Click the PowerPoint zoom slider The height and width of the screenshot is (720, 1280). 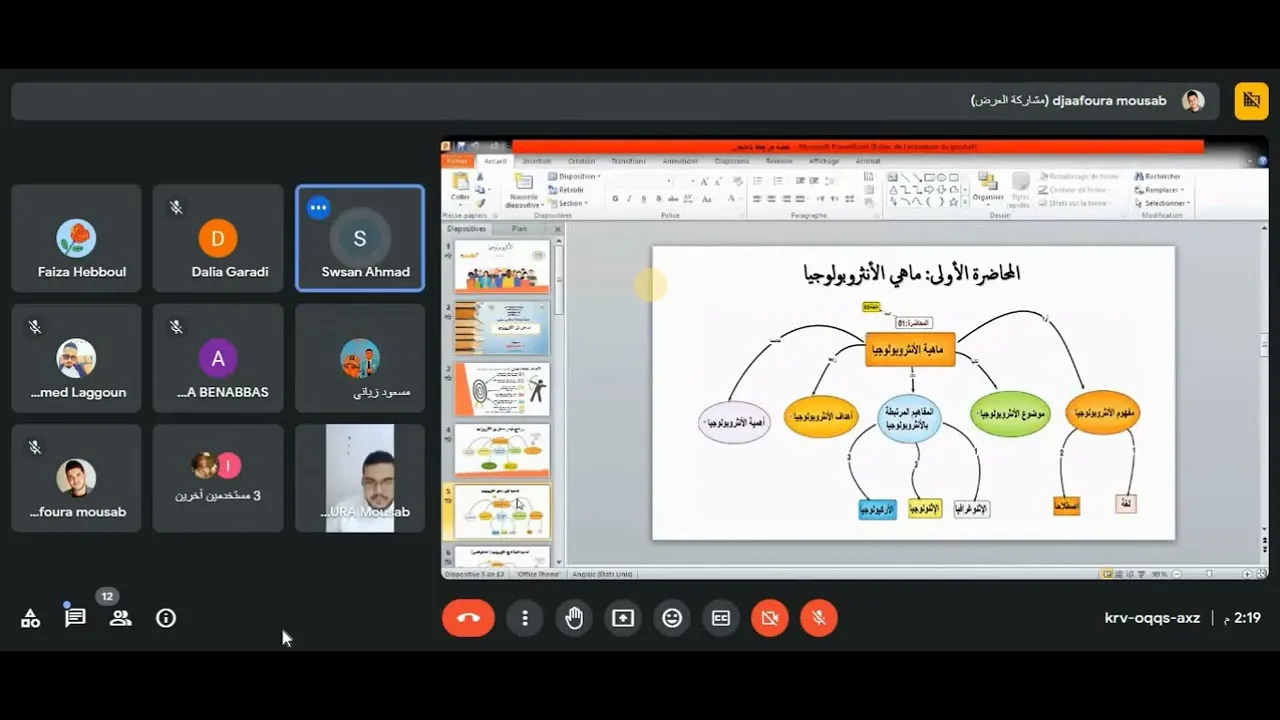[1210, 574]
